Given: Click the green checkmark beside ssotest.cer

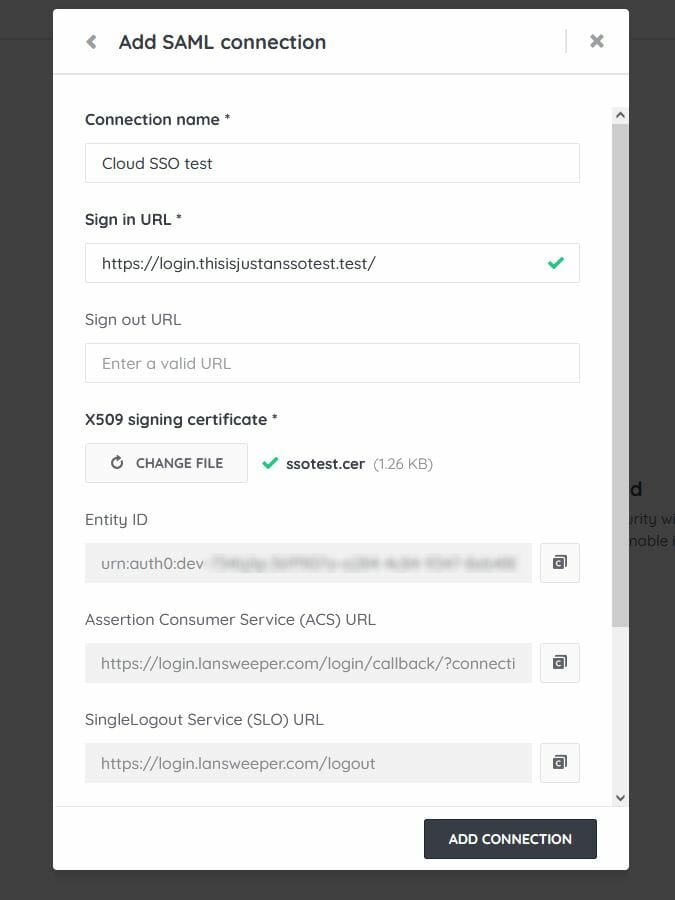Looking at the screenshot, I should click(x=269, y=463).
